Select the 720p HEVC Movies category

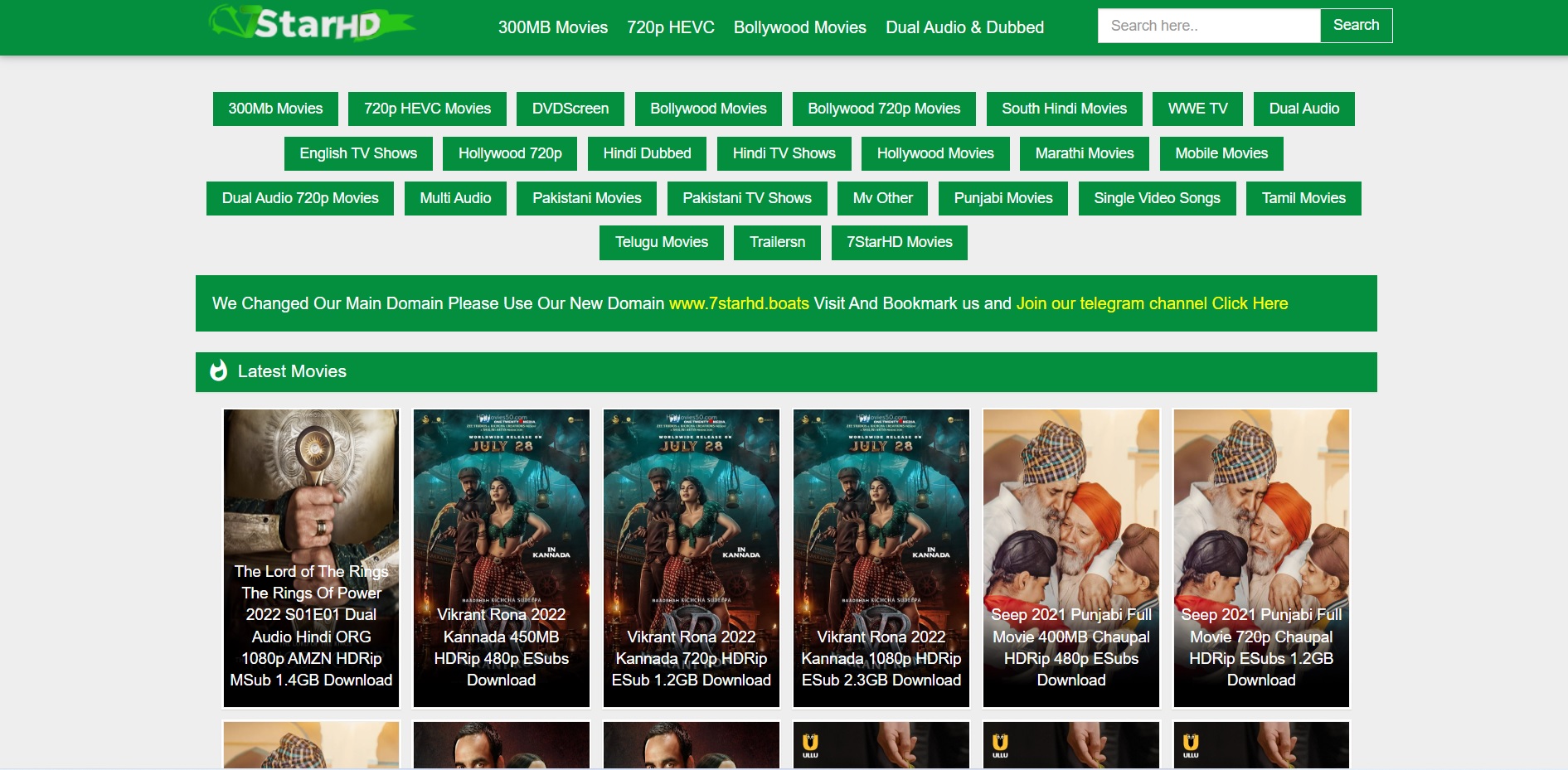coord(427,109)
